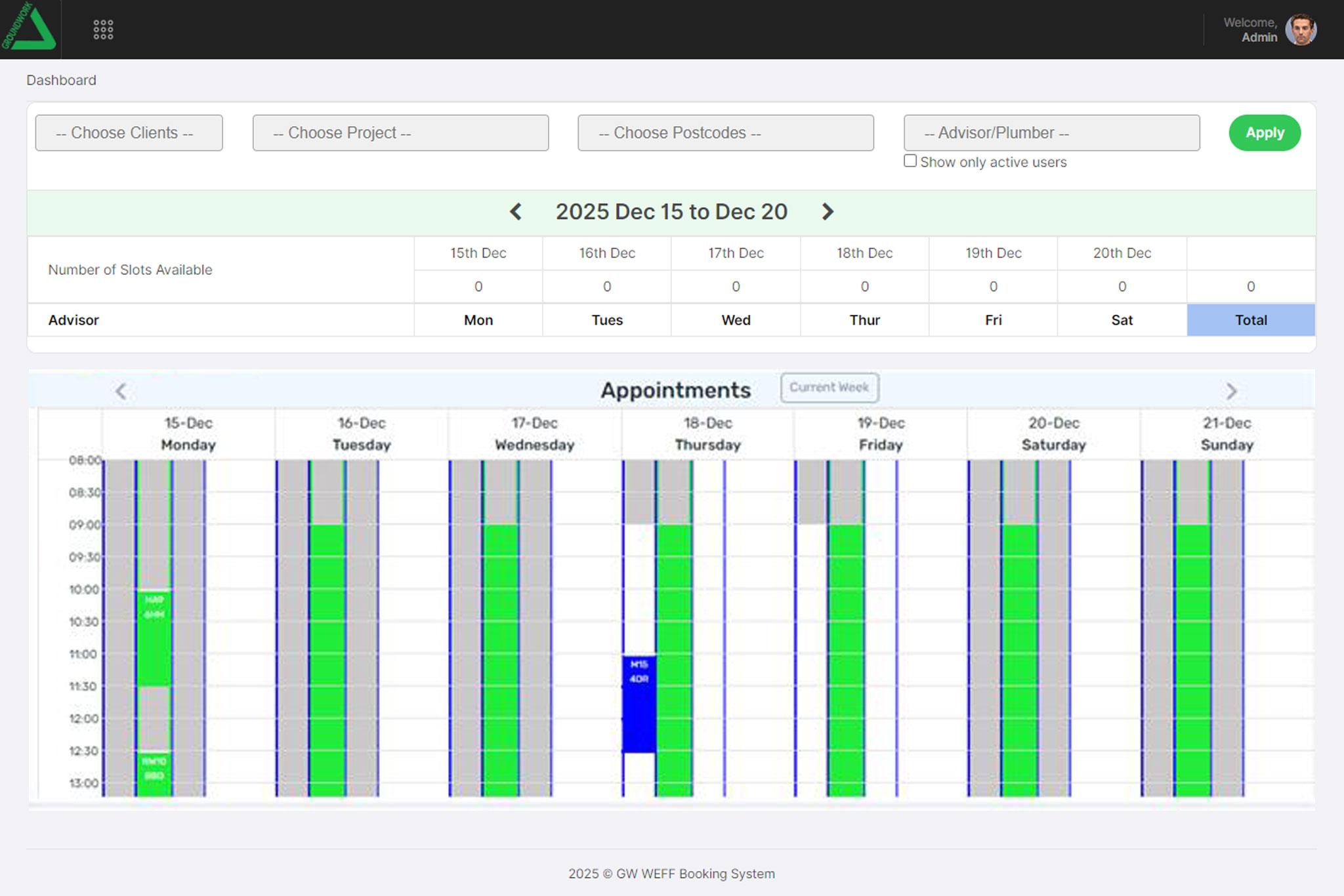Click the Dashboard breadcrumb link

(61, 80)
